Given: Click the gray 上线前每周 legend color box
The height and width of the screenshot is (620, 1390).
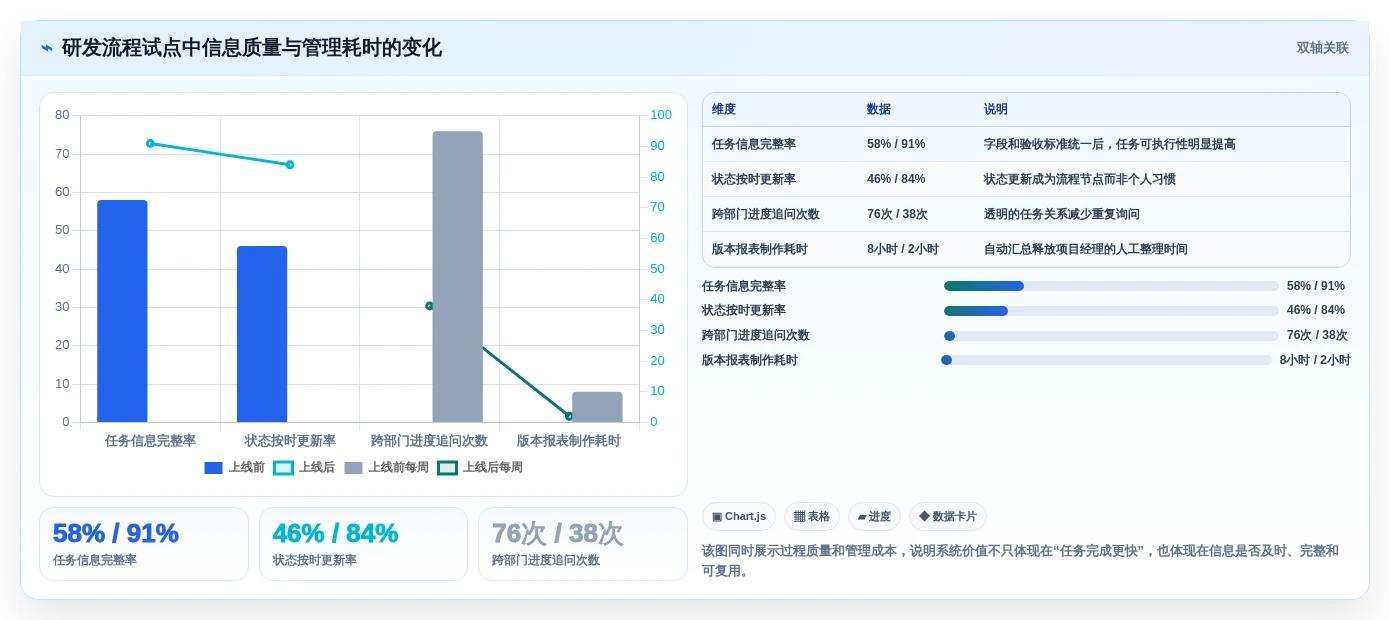Looking at the screenshot, I should click(x=353, y=467).
